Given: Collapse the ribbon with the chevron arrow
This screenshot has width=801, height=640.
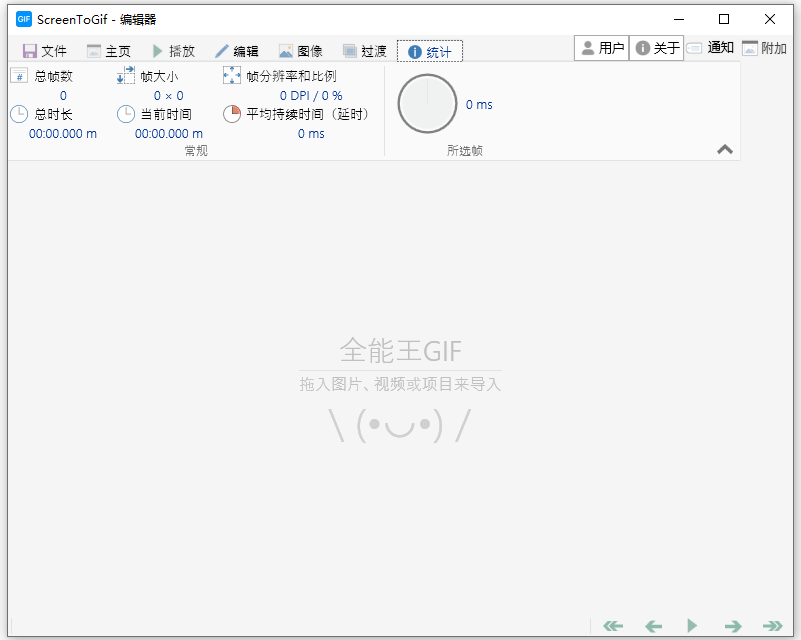Looking at the screenshot, I should coord(725,150).
